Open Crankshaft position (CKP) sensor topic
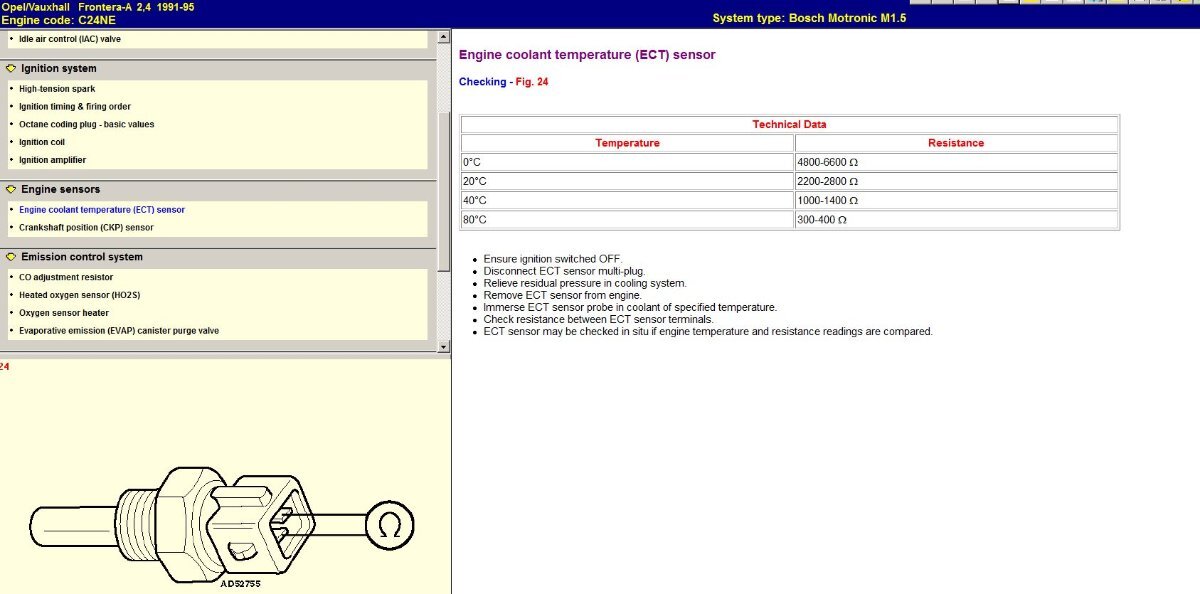Viewport: 1200px width, 594px height. (x=86, y=228)
